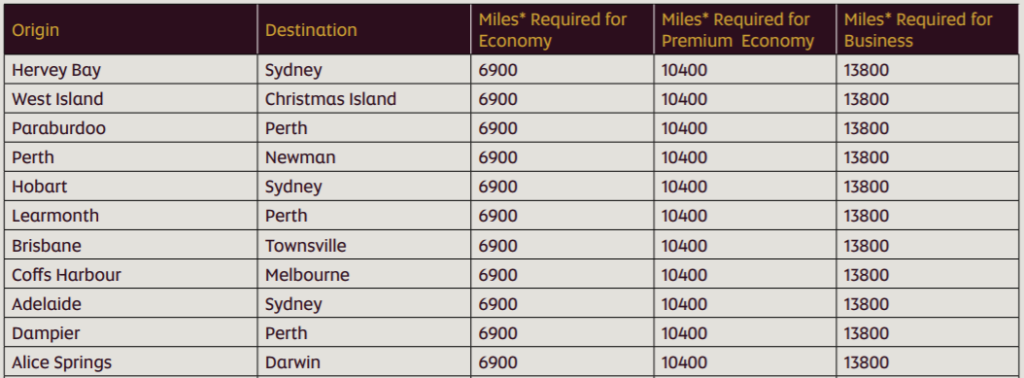
Task: Select the Christmas Island destination cell
Action: [x=364, y=99]
